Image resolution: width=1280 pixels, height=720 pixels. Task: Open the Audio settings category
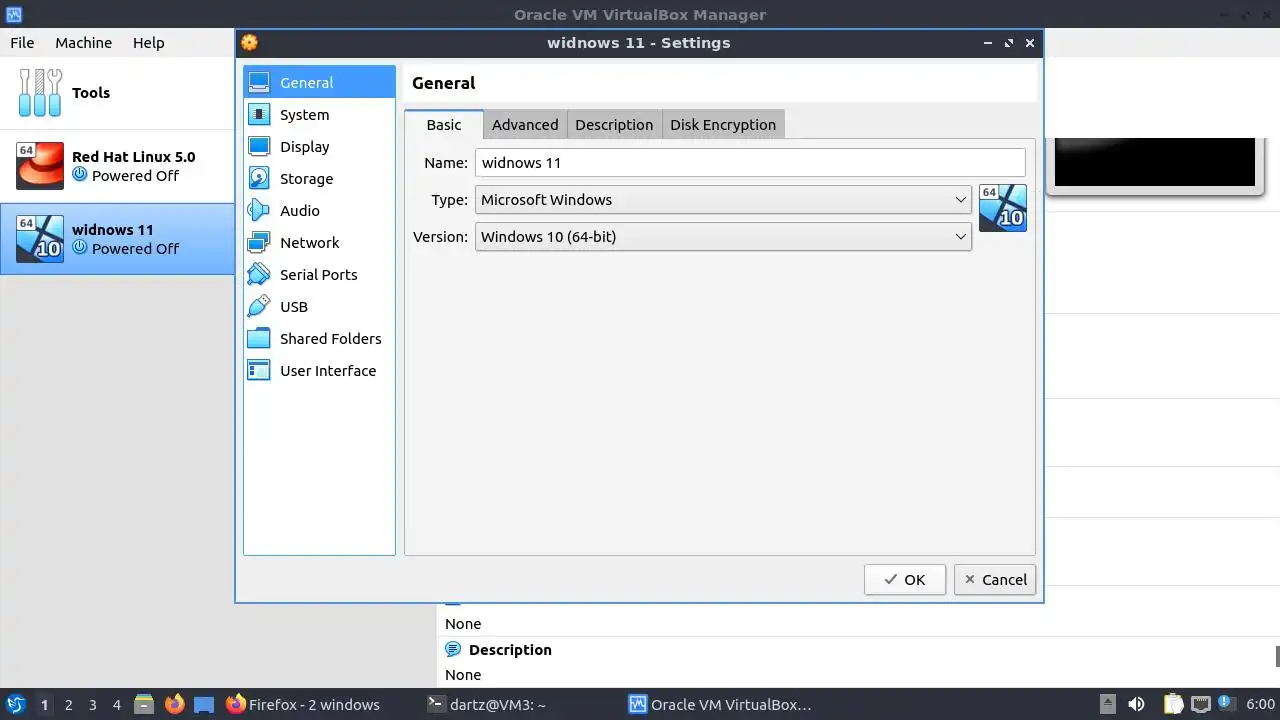point(319,211)
